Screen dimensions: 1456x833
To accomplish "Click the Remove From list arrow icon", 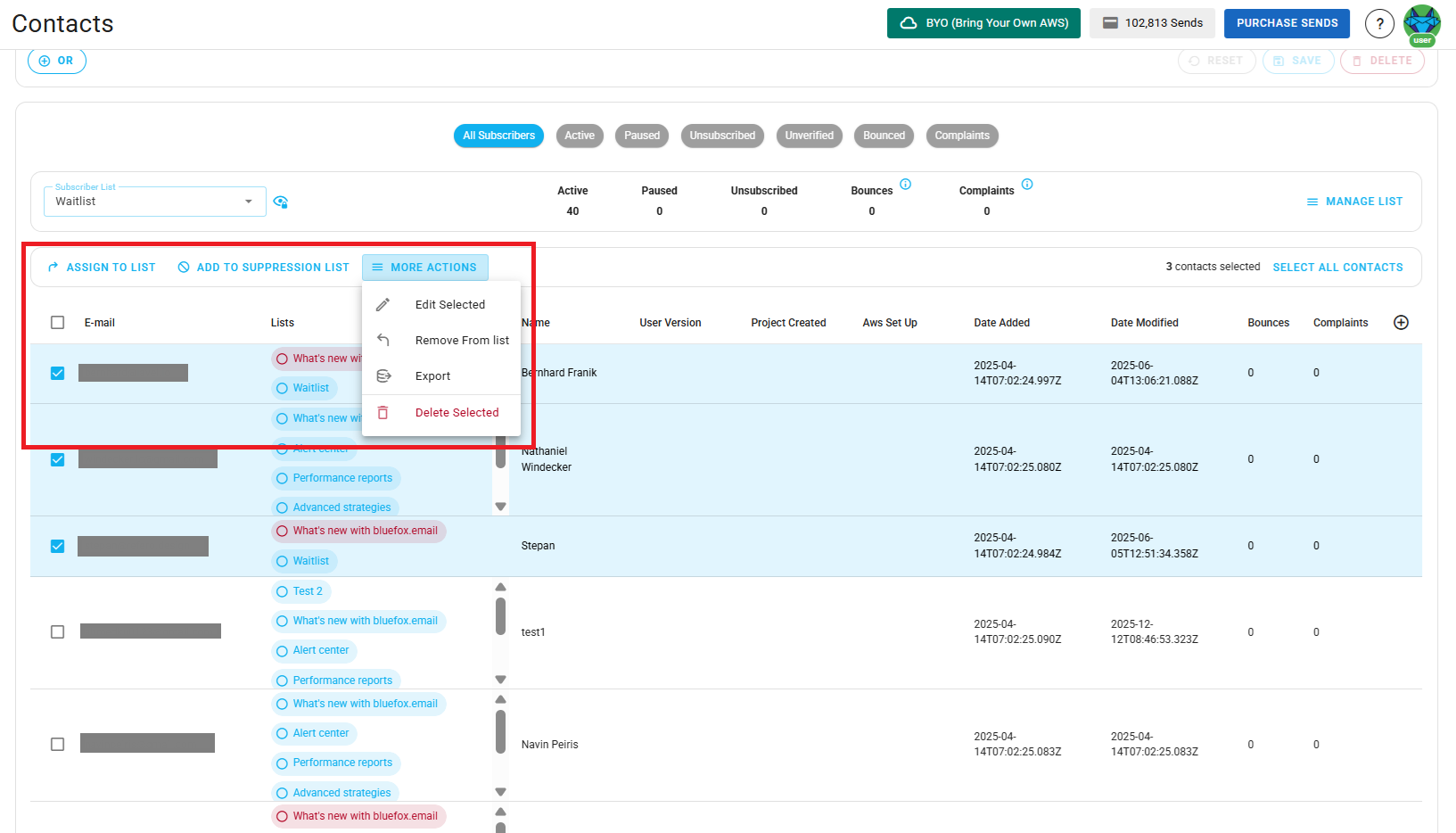I will (x=383, y=340).
